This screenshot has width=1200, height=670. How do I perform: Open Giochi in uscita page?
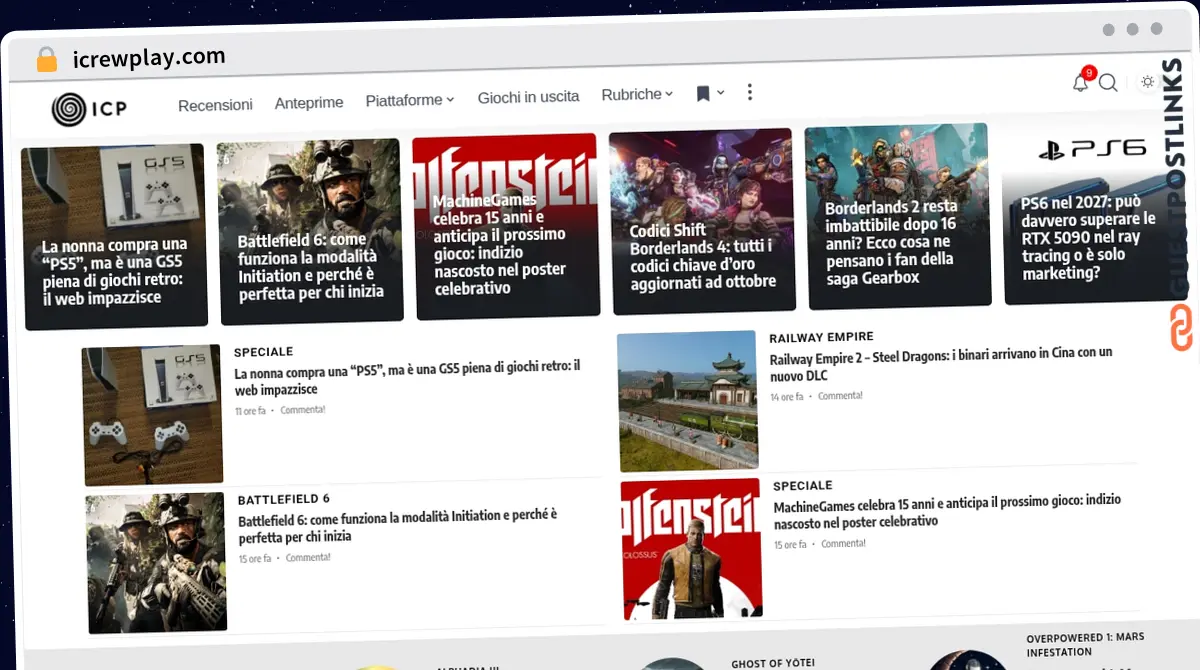point(528,97)
